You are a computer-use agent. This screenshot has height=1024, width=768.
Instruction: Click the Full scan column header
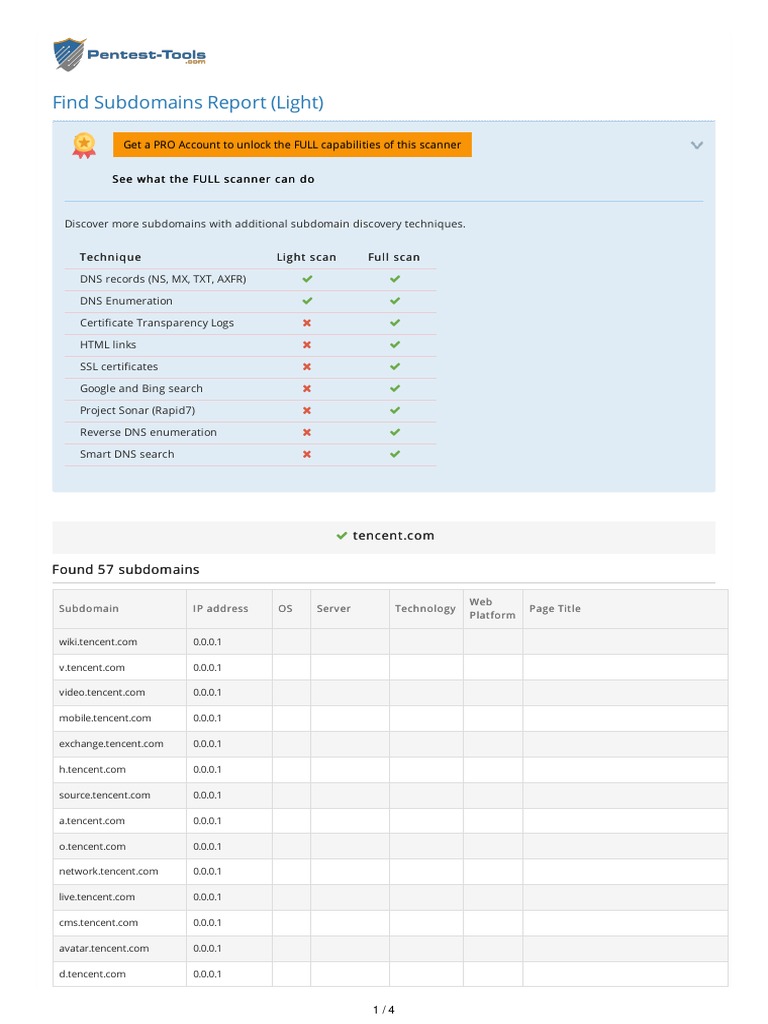tap(394, 257)
